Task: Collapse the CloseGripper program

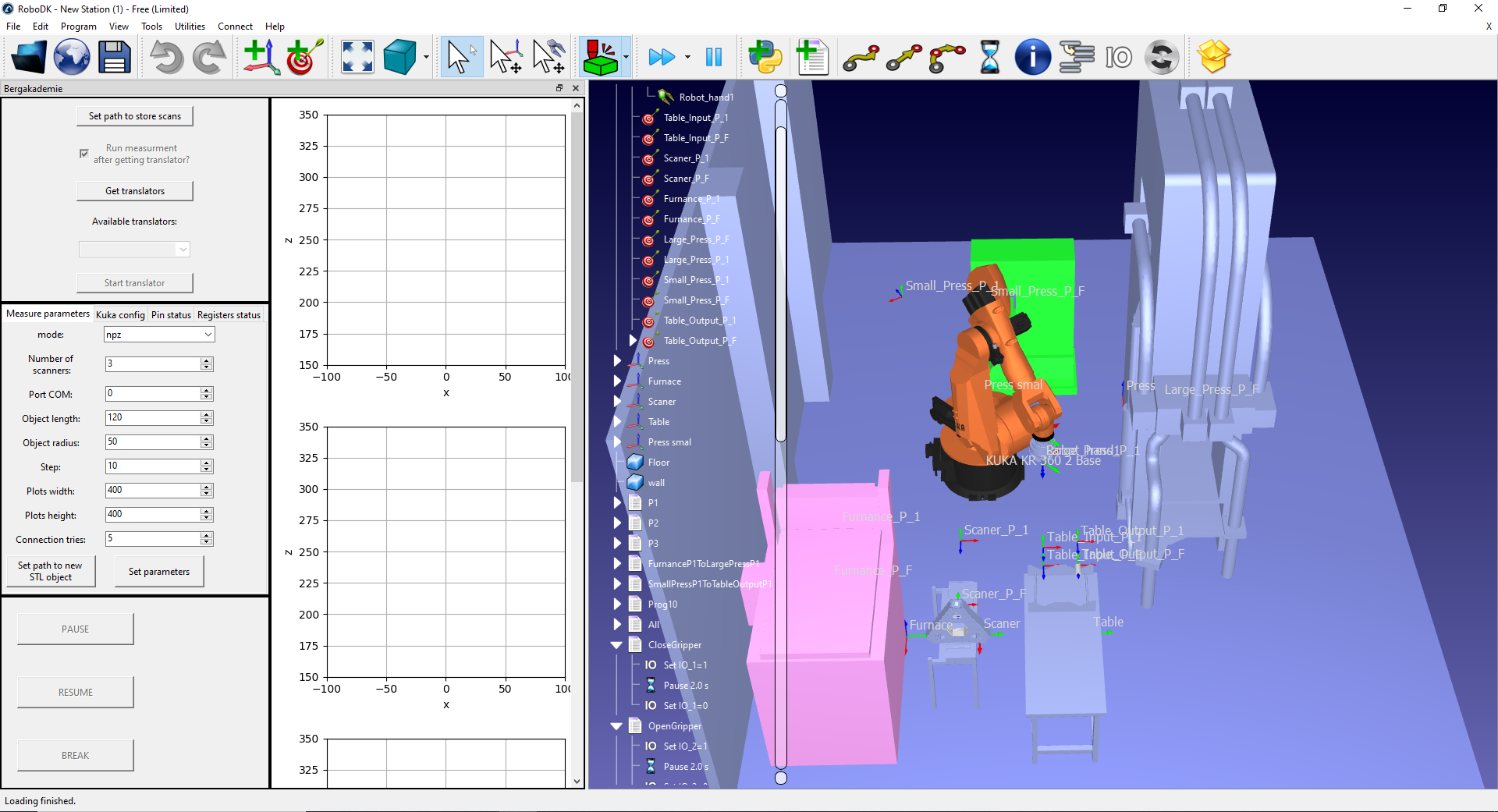Action: pyautogui.click(x=616, y=645)
